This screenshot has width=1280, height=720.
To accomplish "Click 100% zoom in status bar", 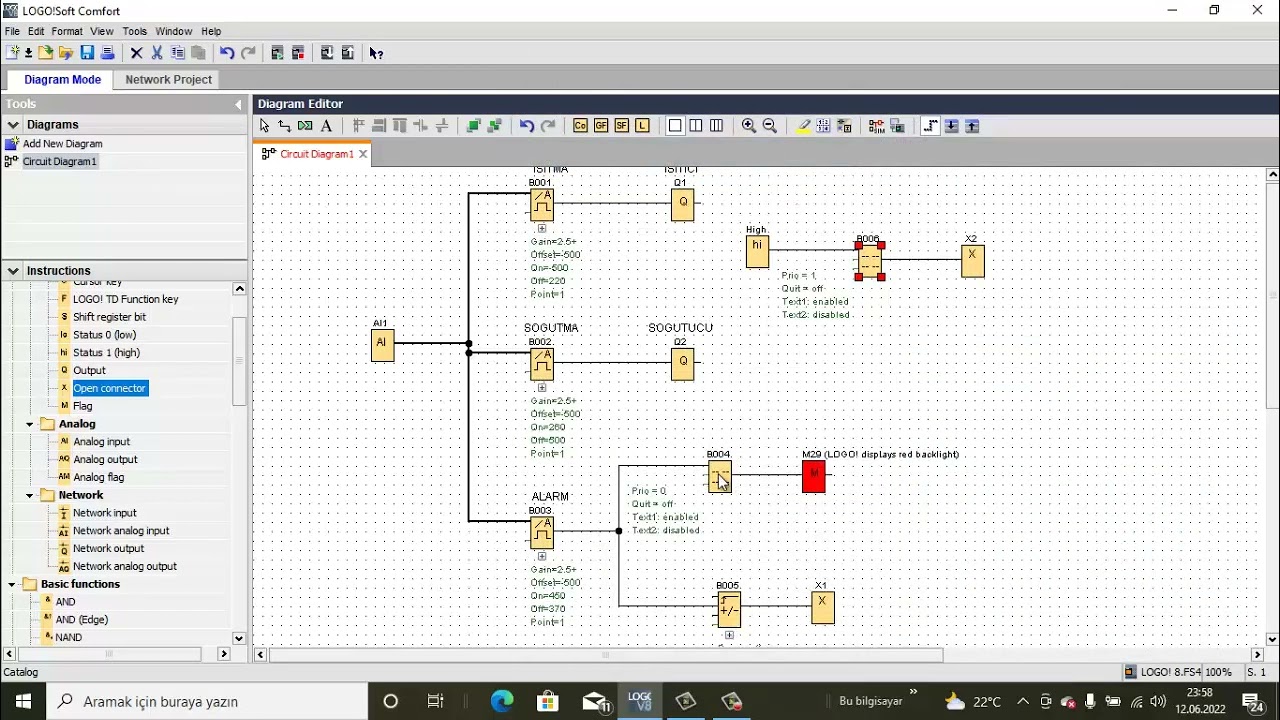I will point(1218,672).
